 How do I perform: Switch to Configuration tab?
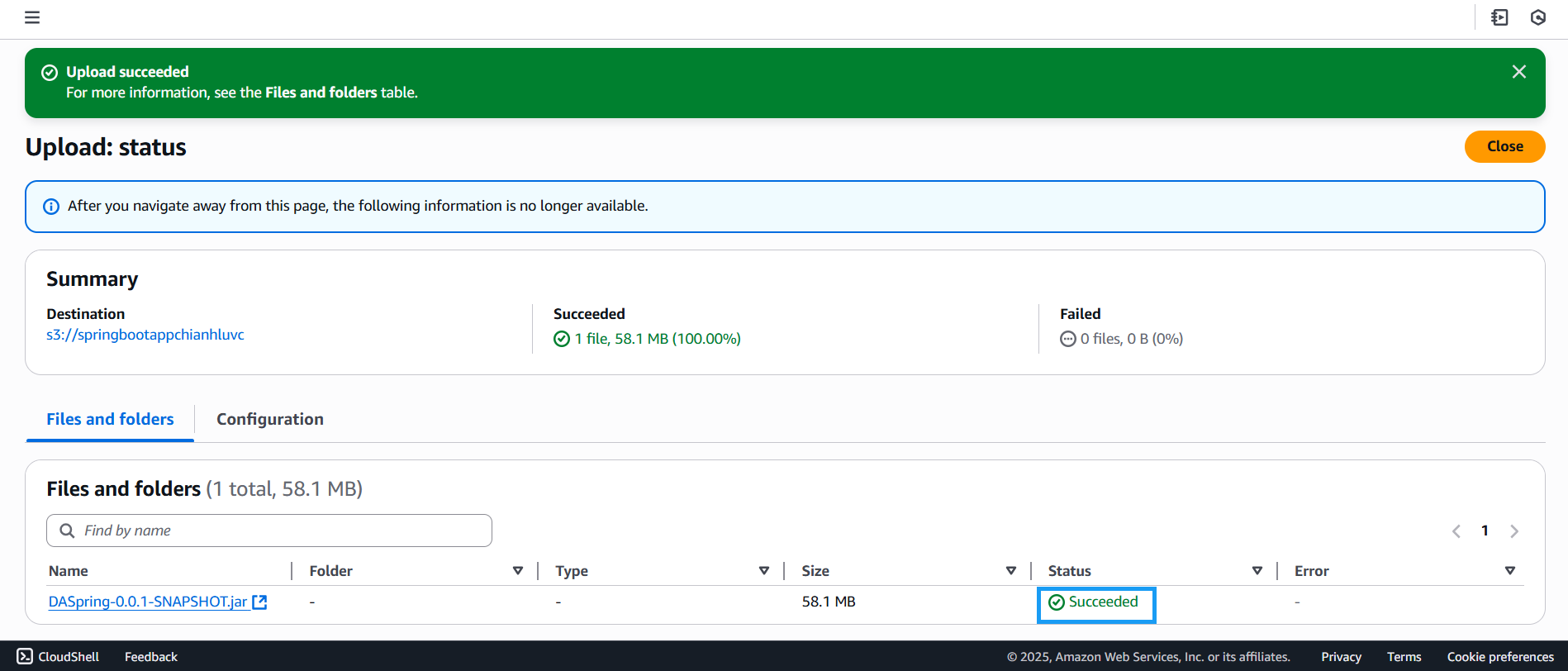click(270, 419)
